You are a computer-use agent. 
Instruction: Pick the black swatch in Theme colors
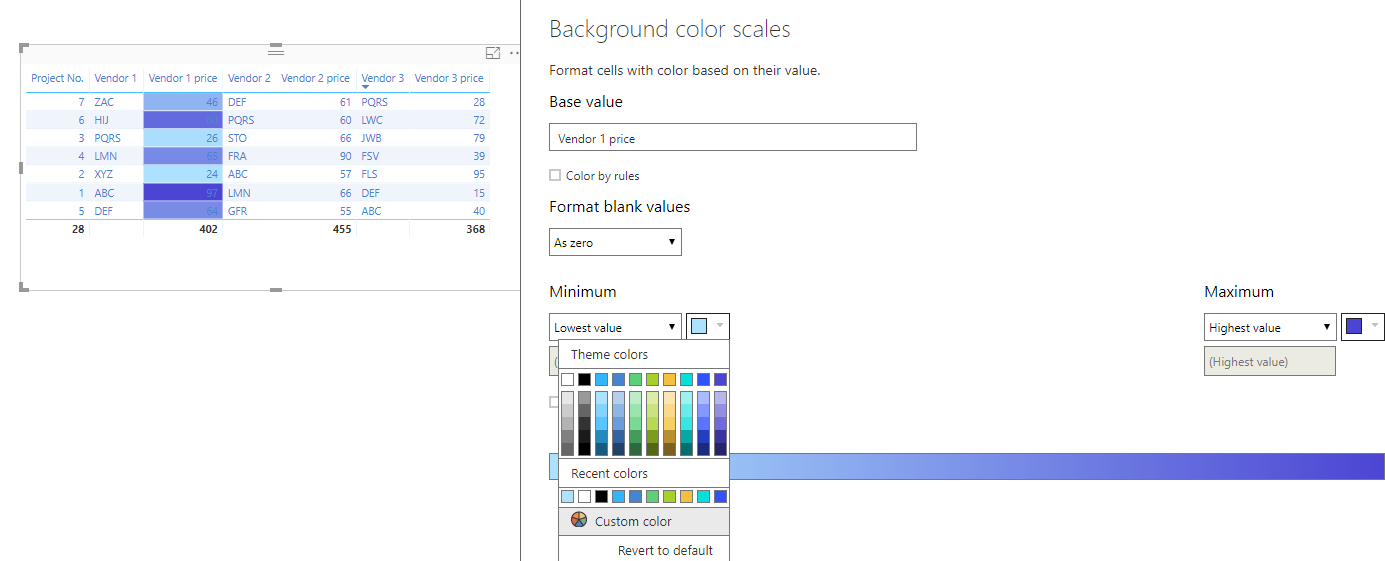point(585,379)
